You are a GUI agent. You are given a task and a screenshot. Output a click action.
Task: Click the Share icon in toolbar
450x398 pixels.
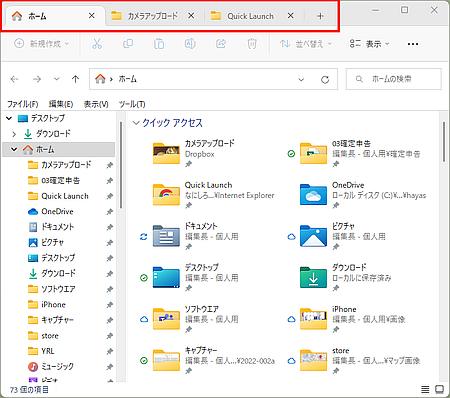pyautogui.click(x=221, y=44)
